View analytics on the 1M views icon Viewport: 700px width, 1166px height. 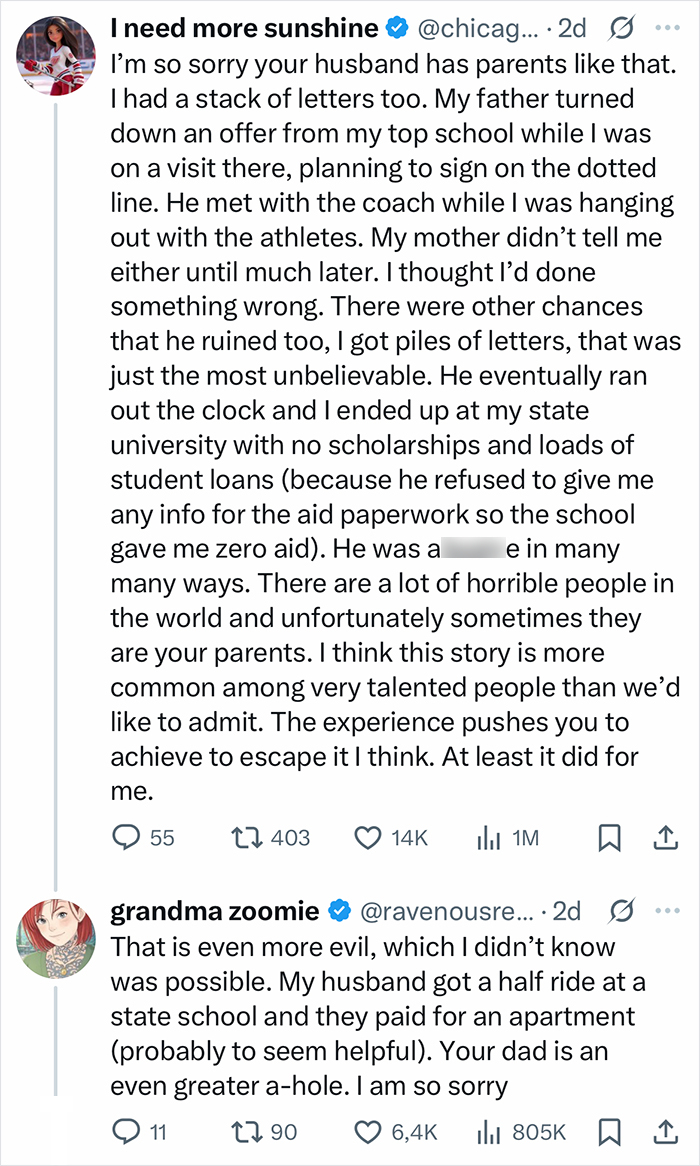(x=487, y=840)
